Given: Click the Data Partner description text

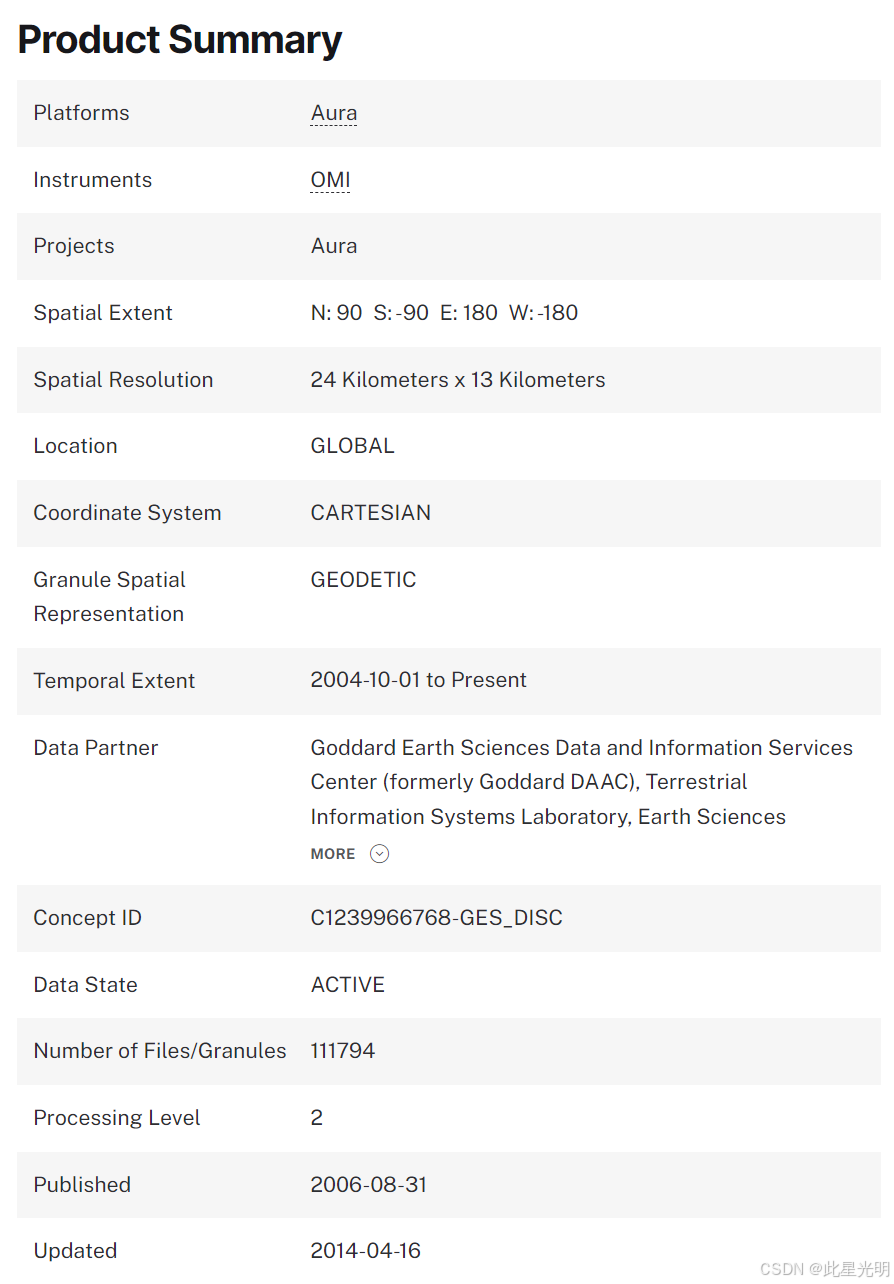Looking at the screenshot, I should coord(582,782).
